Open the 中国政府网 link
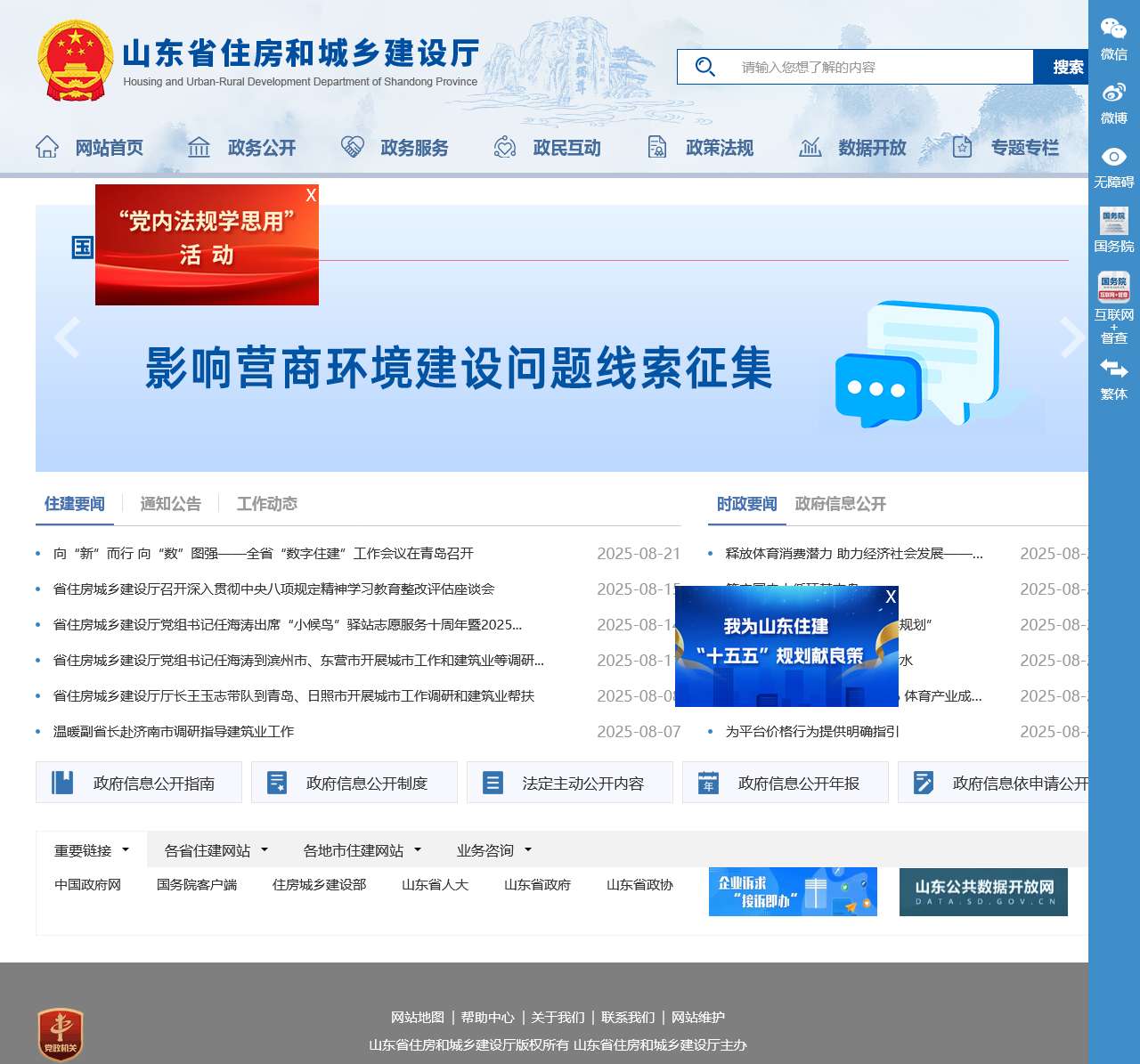This screenshot has width=1140, height=1064. 86,884
